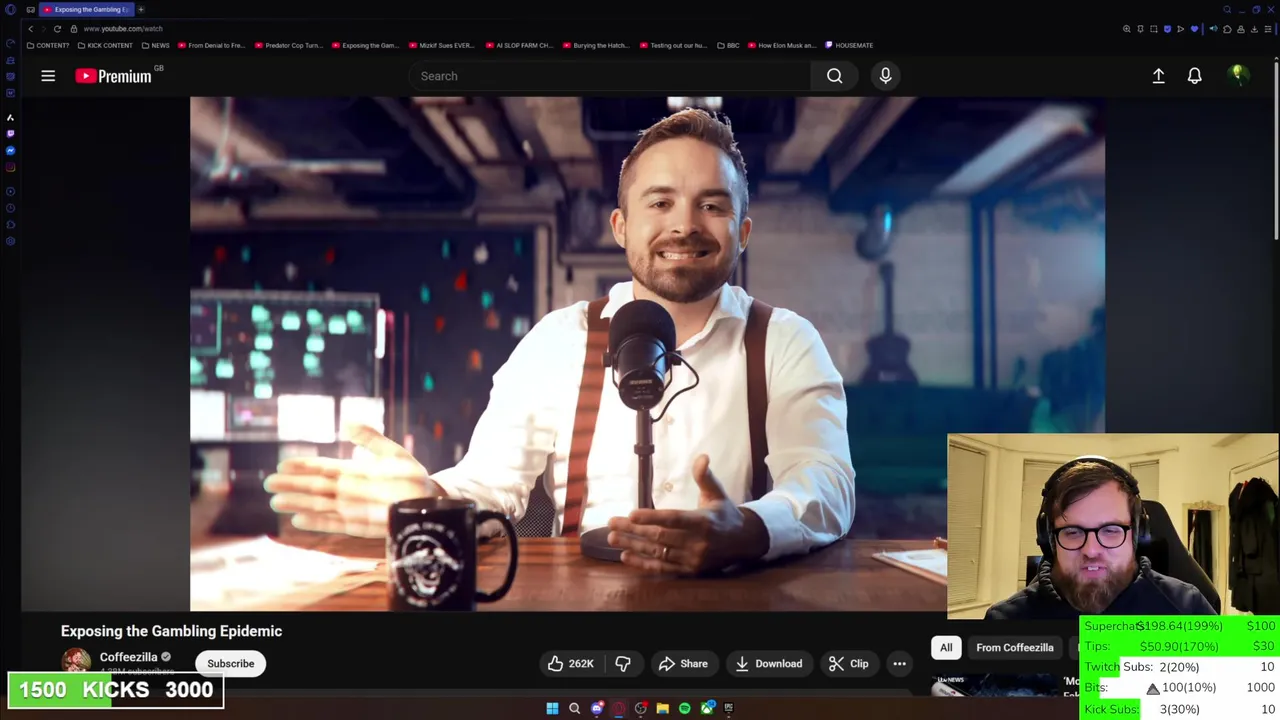Open CONTENT? bookmarks folder
Viewport: 1280px width, 720px height.
coord(48,45)
